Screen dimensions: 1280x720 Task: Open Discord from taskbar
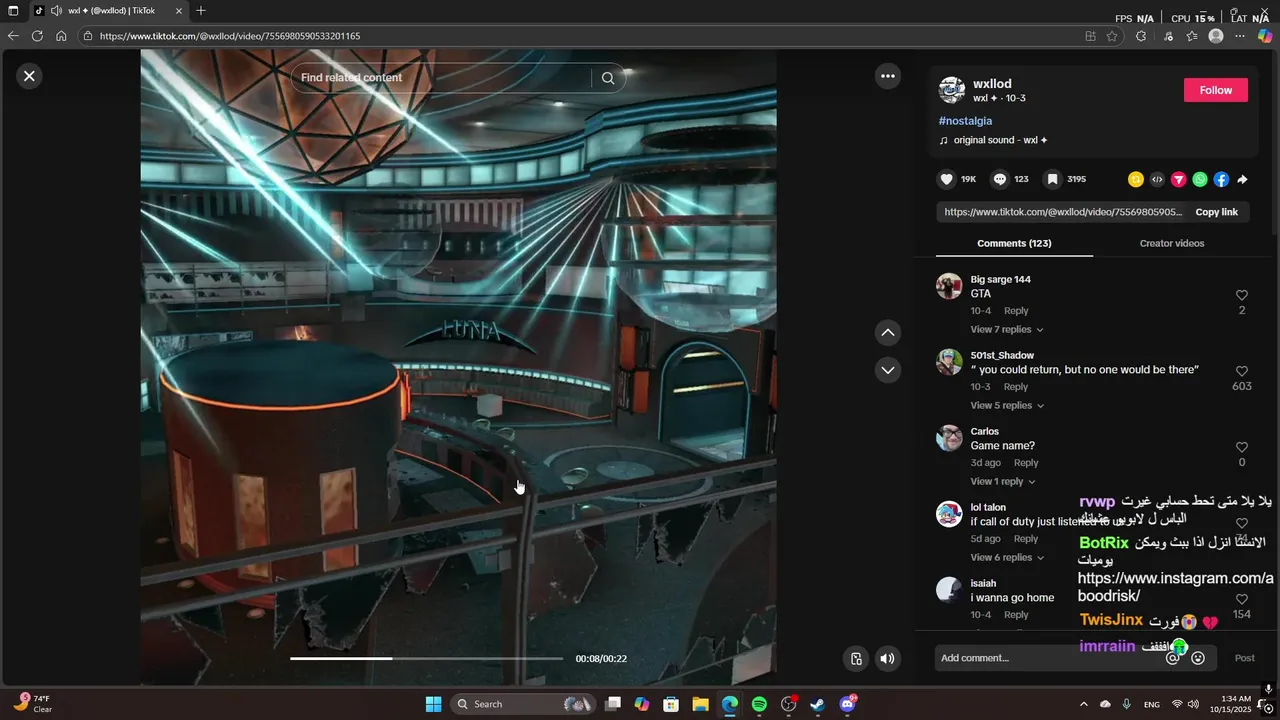848,704
